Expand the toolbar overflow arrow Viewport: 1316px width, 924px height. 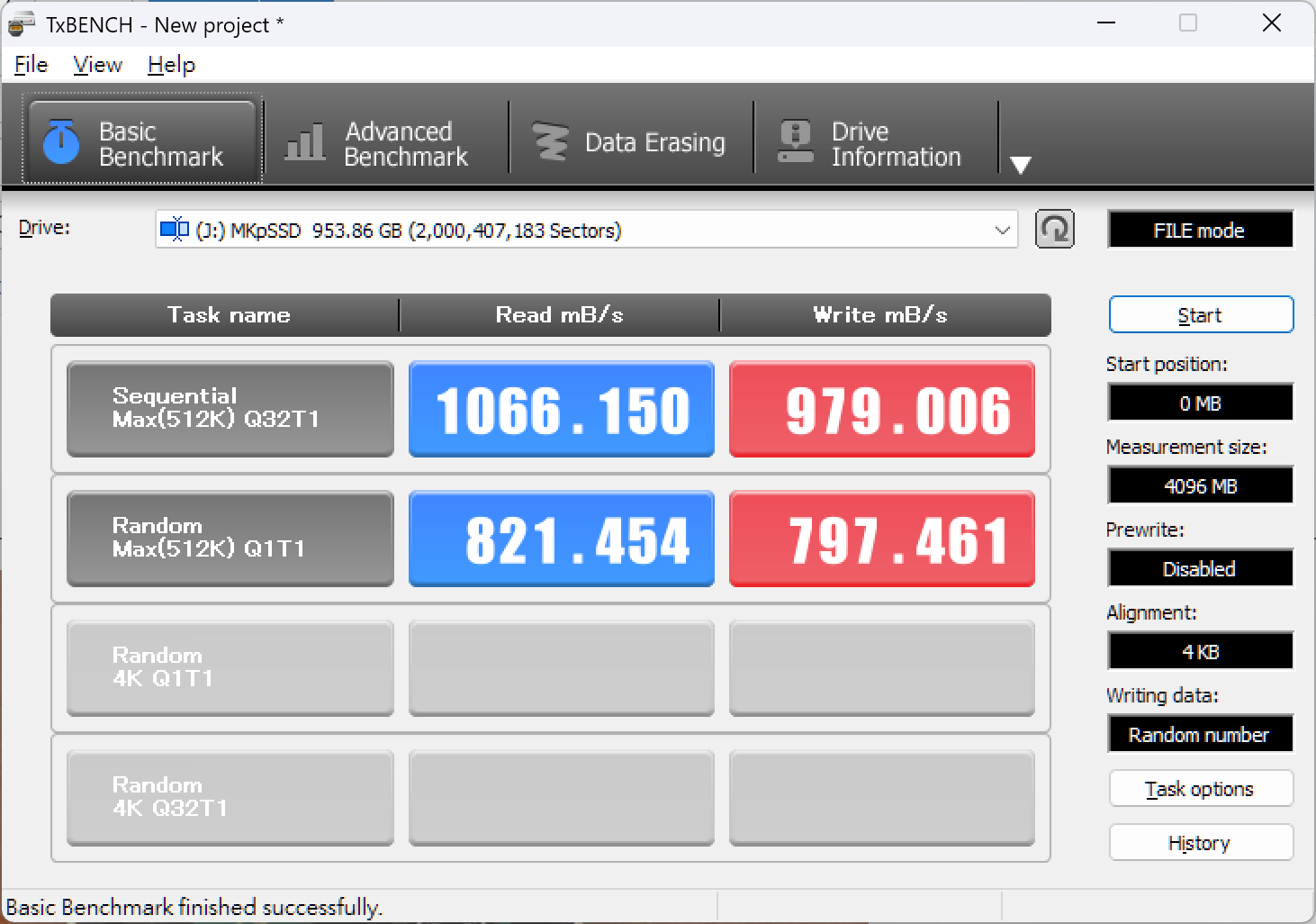(1020, 165)
